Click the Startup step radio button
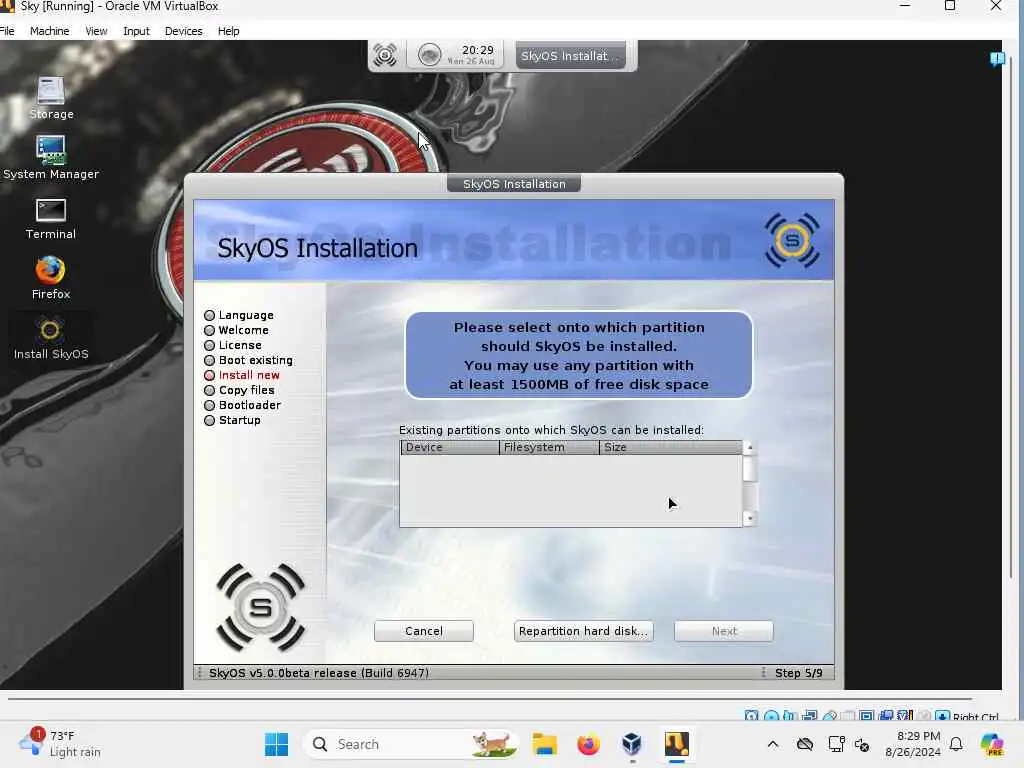This screenshot has width=1024, height=768. pyautogui.click(x=210, y=421)
